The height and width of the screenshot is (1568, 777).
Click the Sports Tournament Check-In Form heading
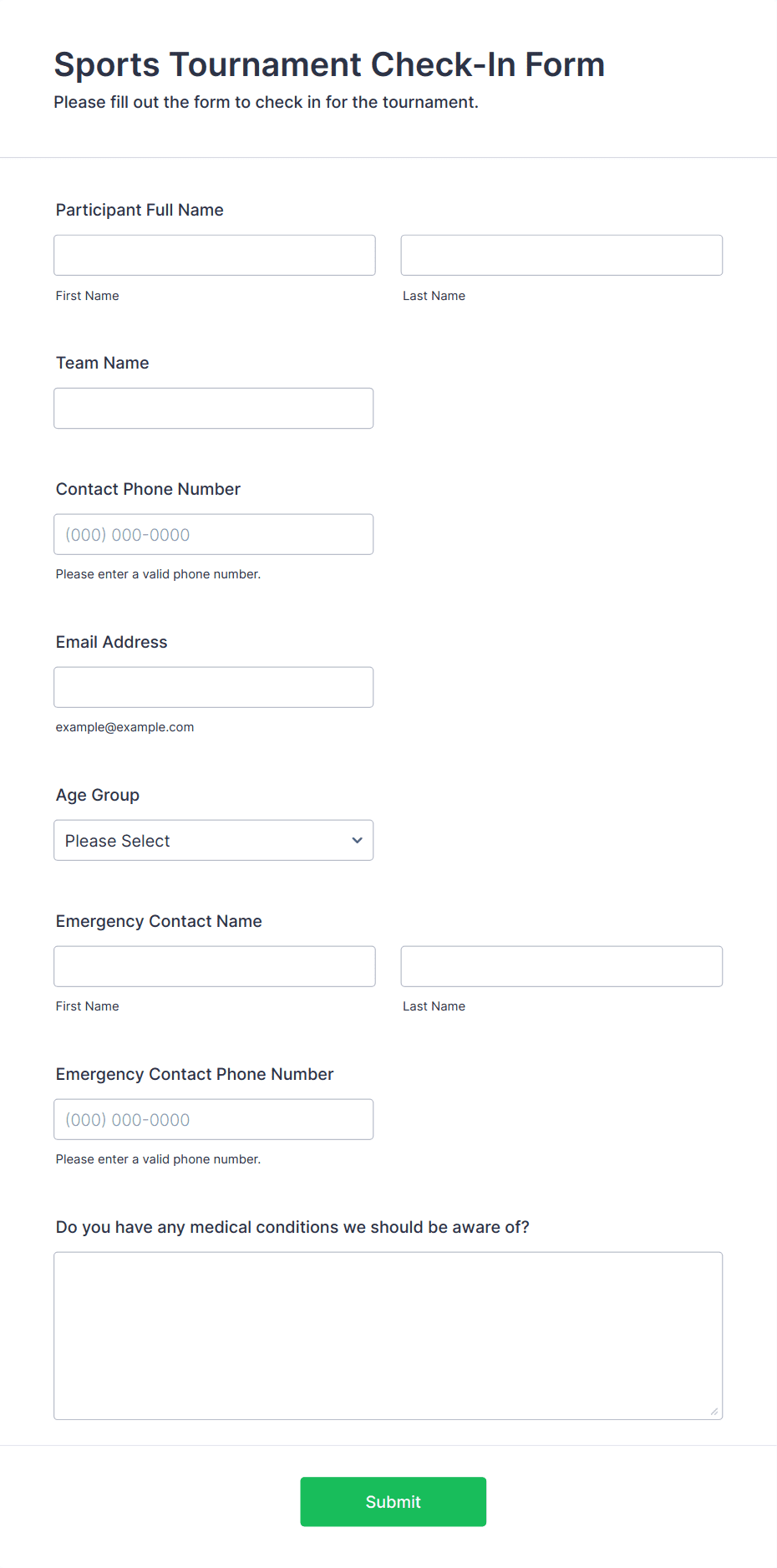pos(329,64)
